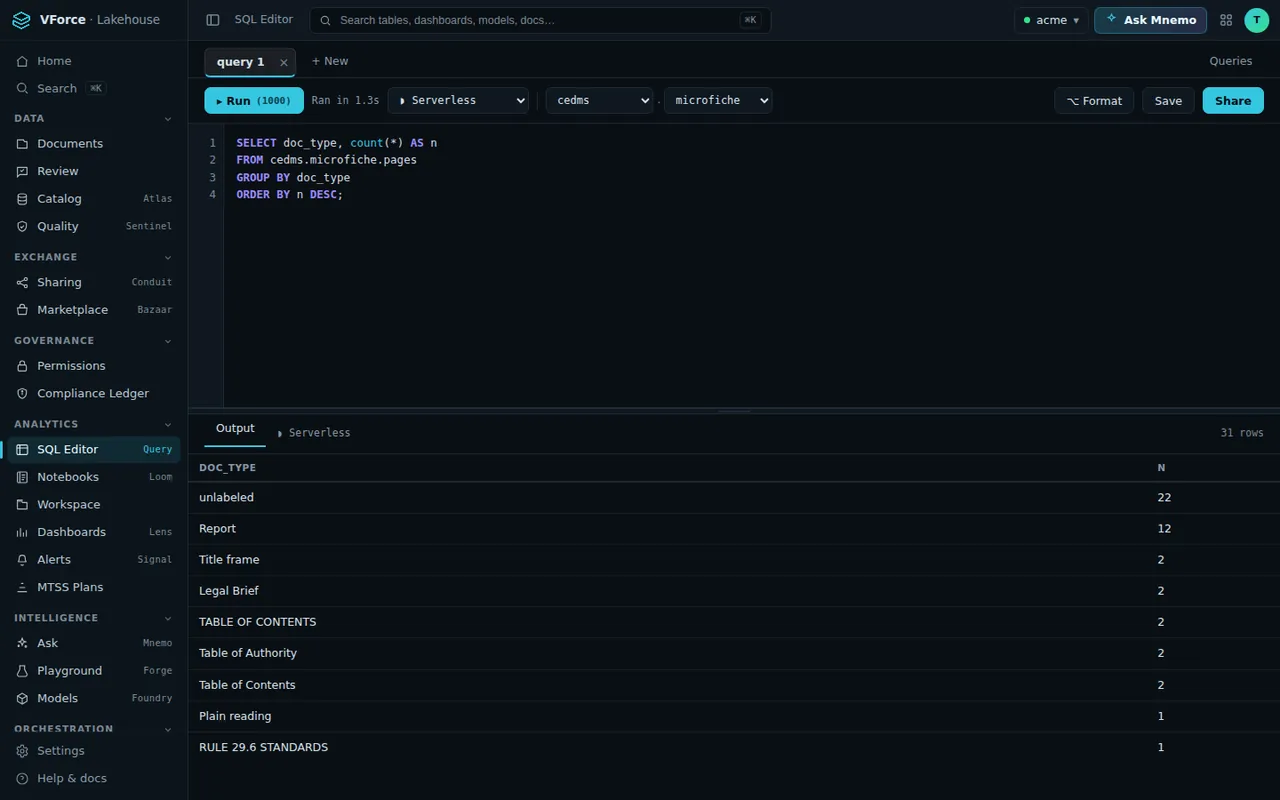Select the Output results tab

click(x=235, y=429)
